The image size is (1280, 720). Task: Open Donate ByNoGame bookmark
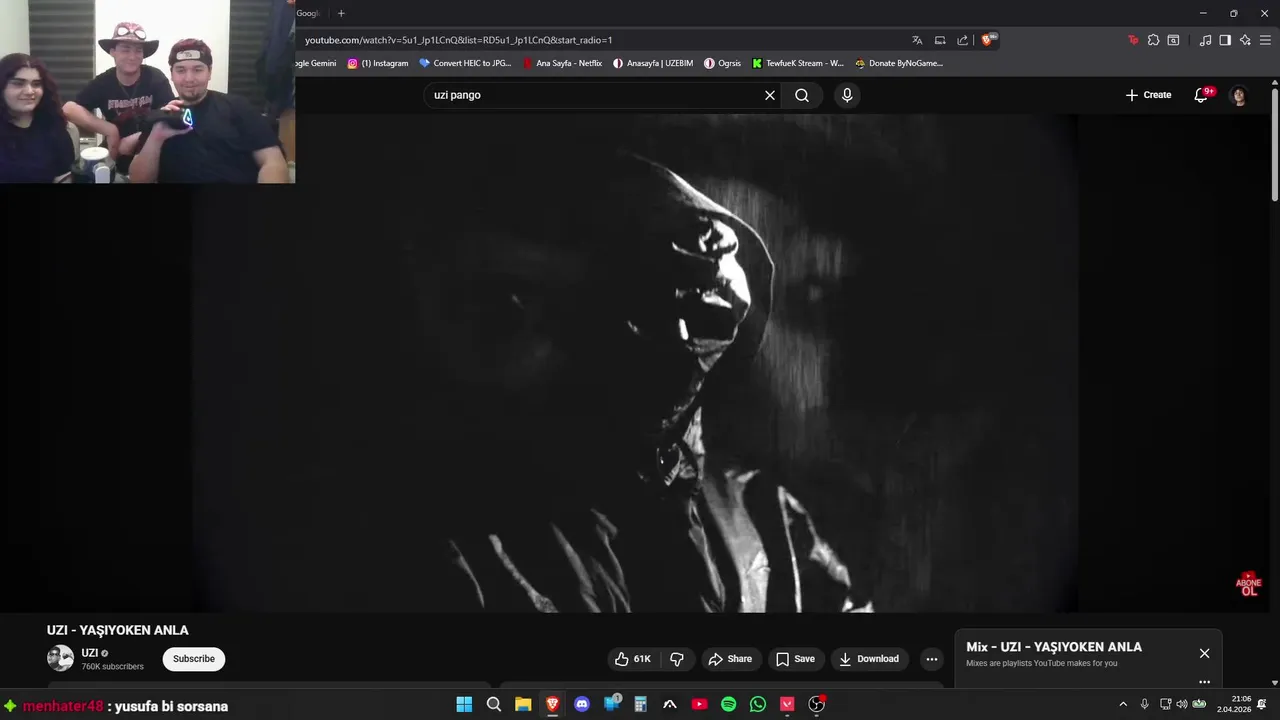899,63
